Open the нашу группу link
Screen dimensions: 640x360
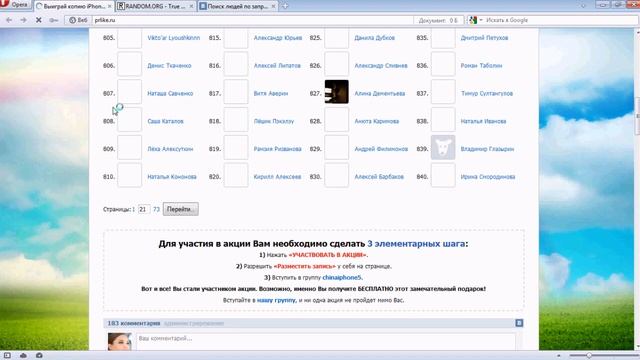click(276, 300)
